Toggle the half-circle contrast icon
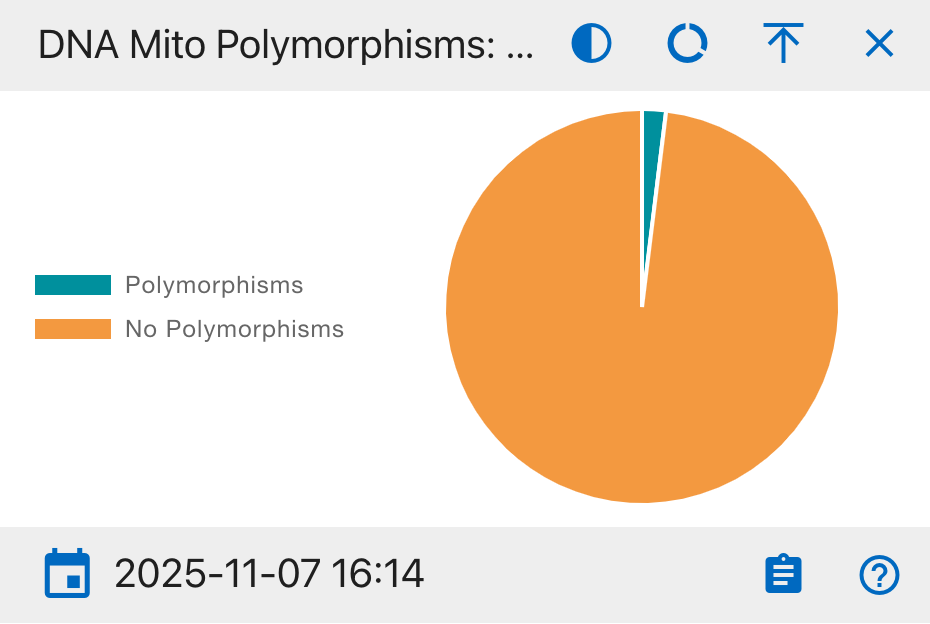 pyautogui.click(x=591, y=43)
